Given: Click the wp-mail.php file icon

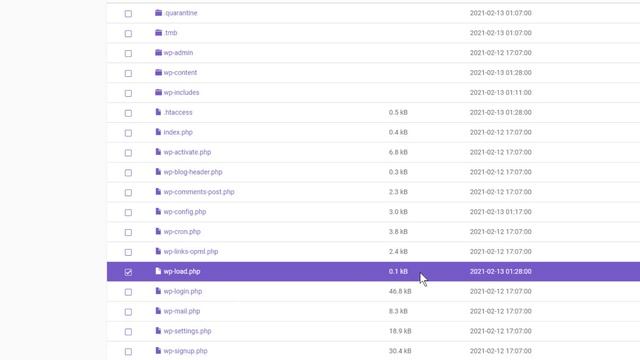Looking at the screenshot, I should 158,311.
